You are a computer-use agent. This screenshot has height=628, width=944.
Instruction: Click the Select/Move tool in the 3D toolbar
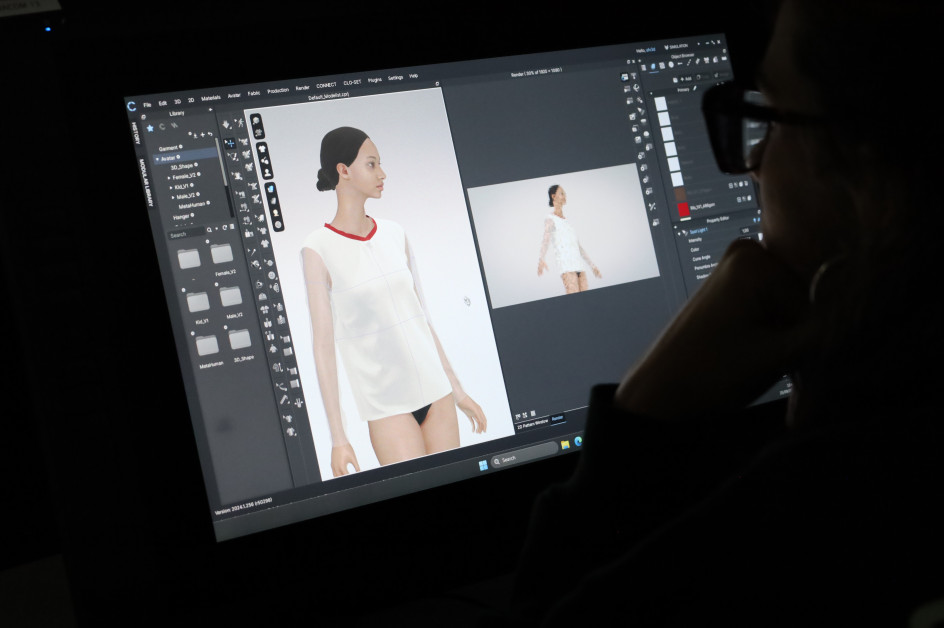tap(229, 143)
